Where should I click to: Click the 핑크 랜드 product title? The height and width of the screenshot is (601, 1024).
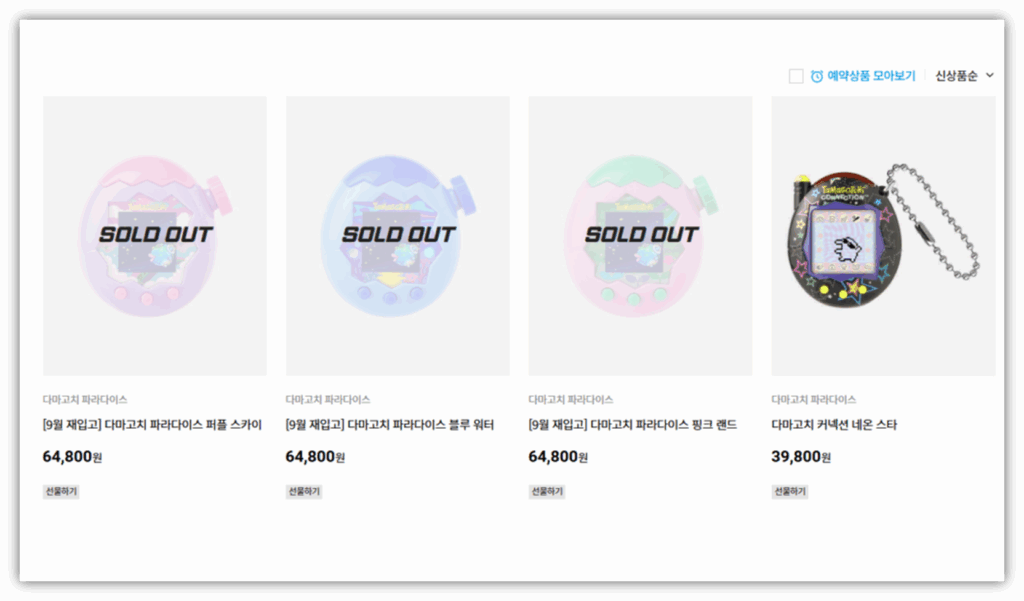point(633,425)
